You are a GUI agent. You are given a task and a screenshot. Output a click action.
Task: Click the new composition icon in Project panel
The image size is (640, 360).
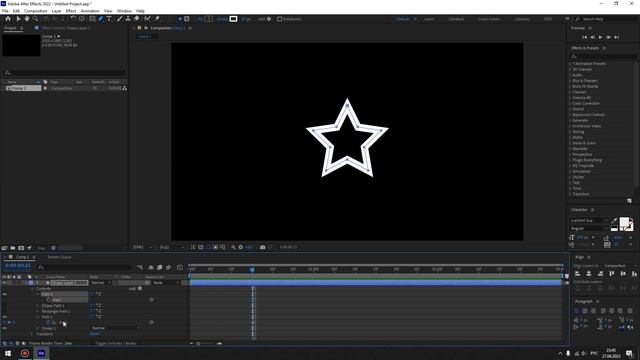click(x=21, y=248)
